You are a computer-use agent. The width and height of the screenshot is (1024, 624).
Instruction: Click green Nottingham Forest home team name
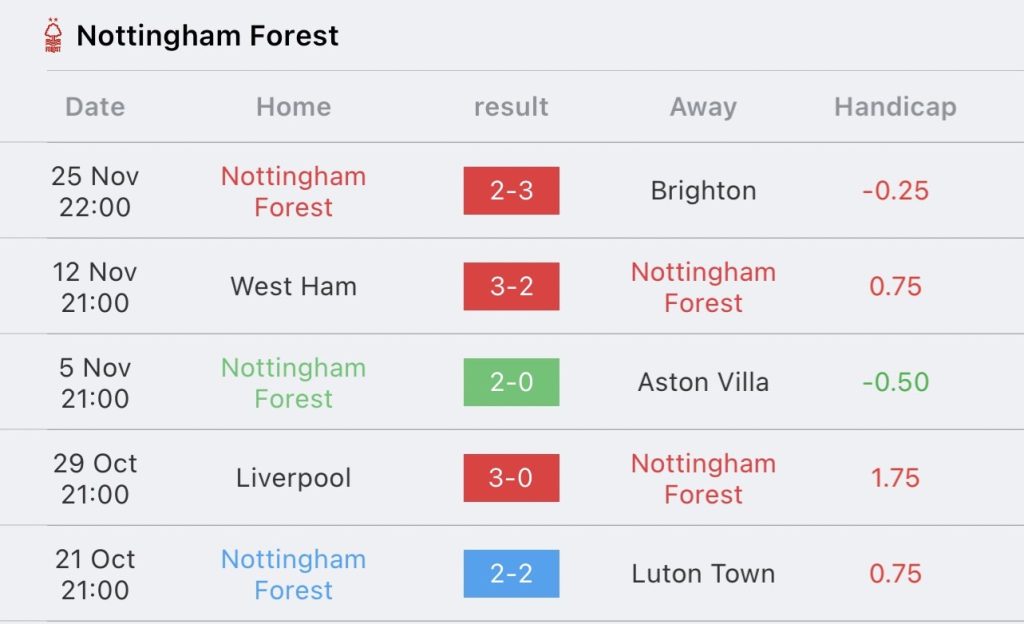293,382
